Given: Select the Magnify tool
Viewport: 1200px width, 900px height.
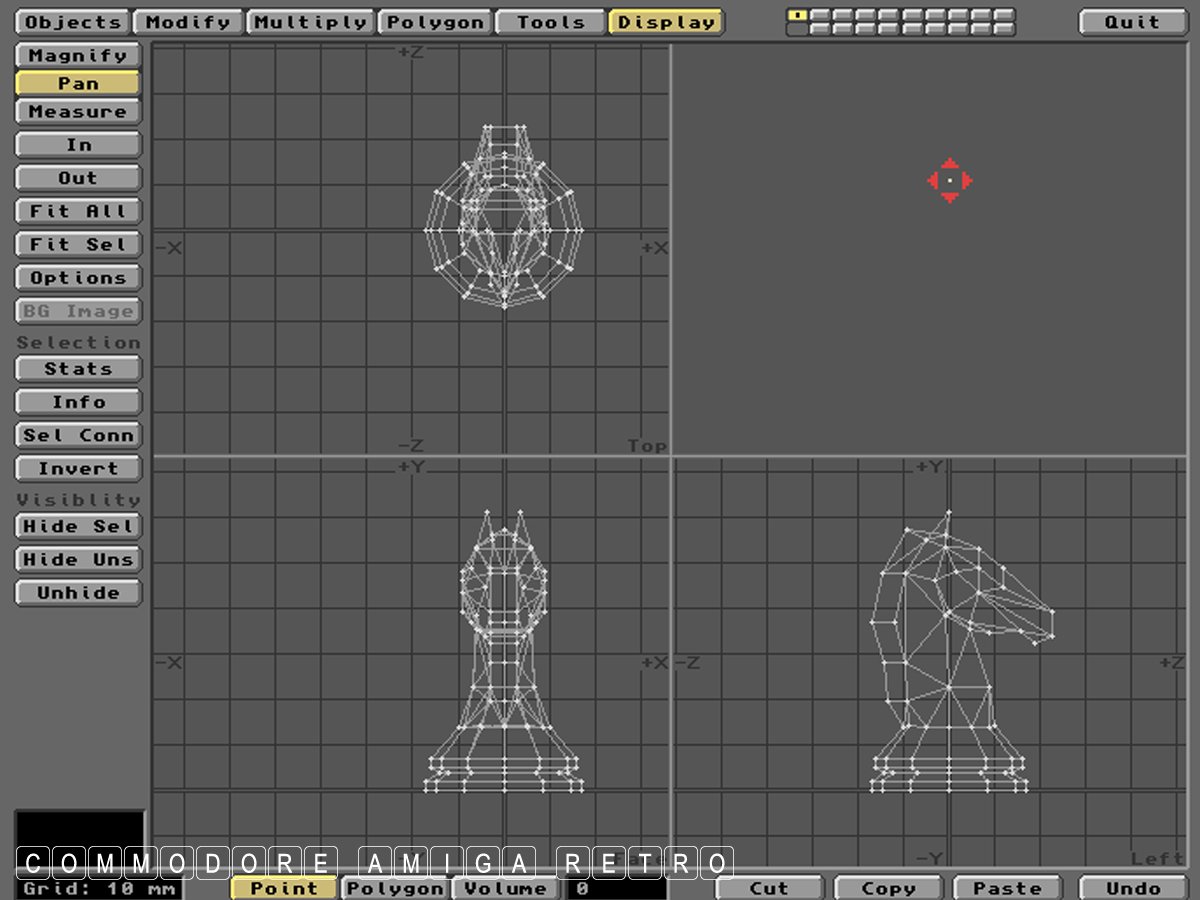Looking at the screenshot, I should click(x=78, y=56).
